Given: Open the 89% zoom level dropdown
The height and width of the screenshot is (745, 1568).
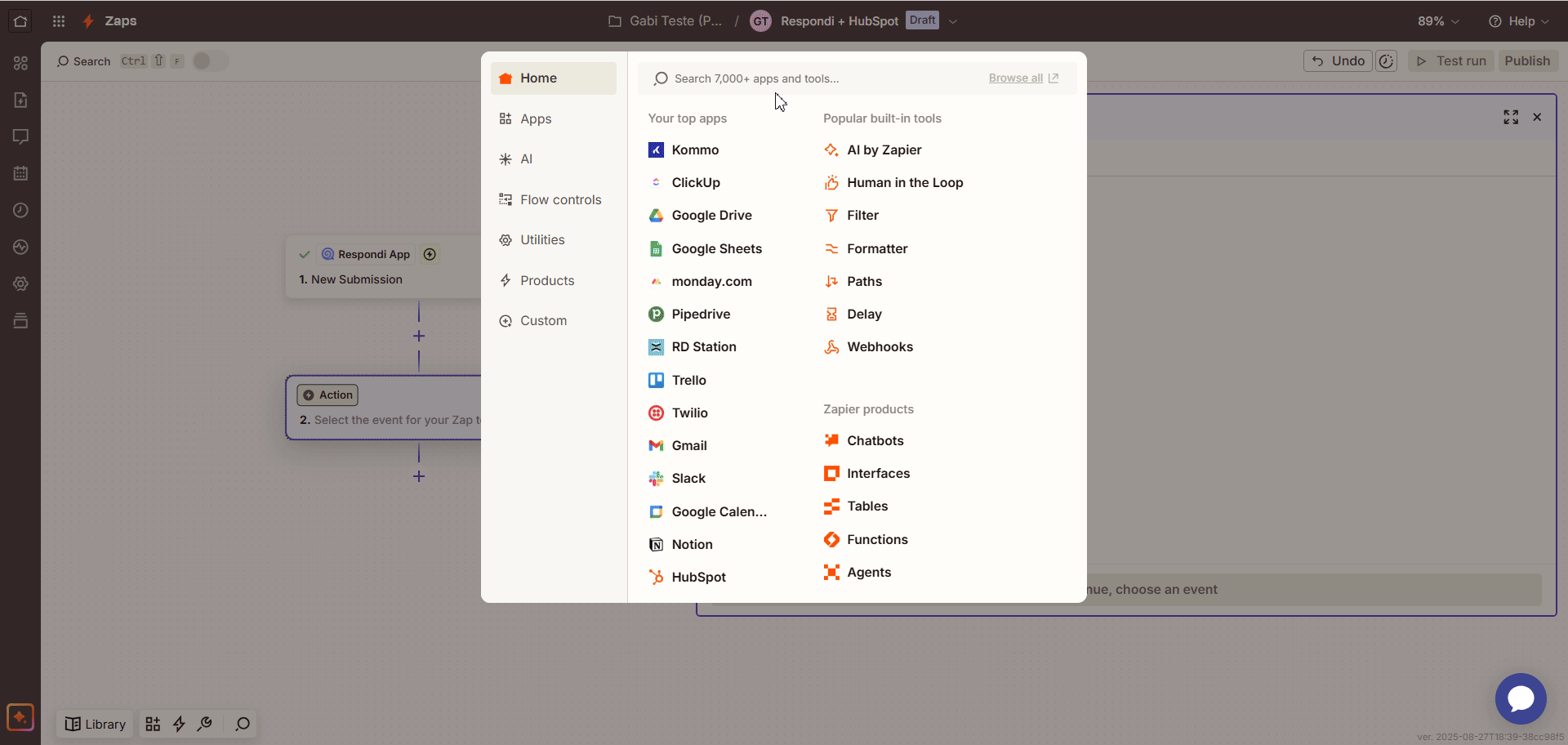Looking at the screenshot, I should [1438, 21].
